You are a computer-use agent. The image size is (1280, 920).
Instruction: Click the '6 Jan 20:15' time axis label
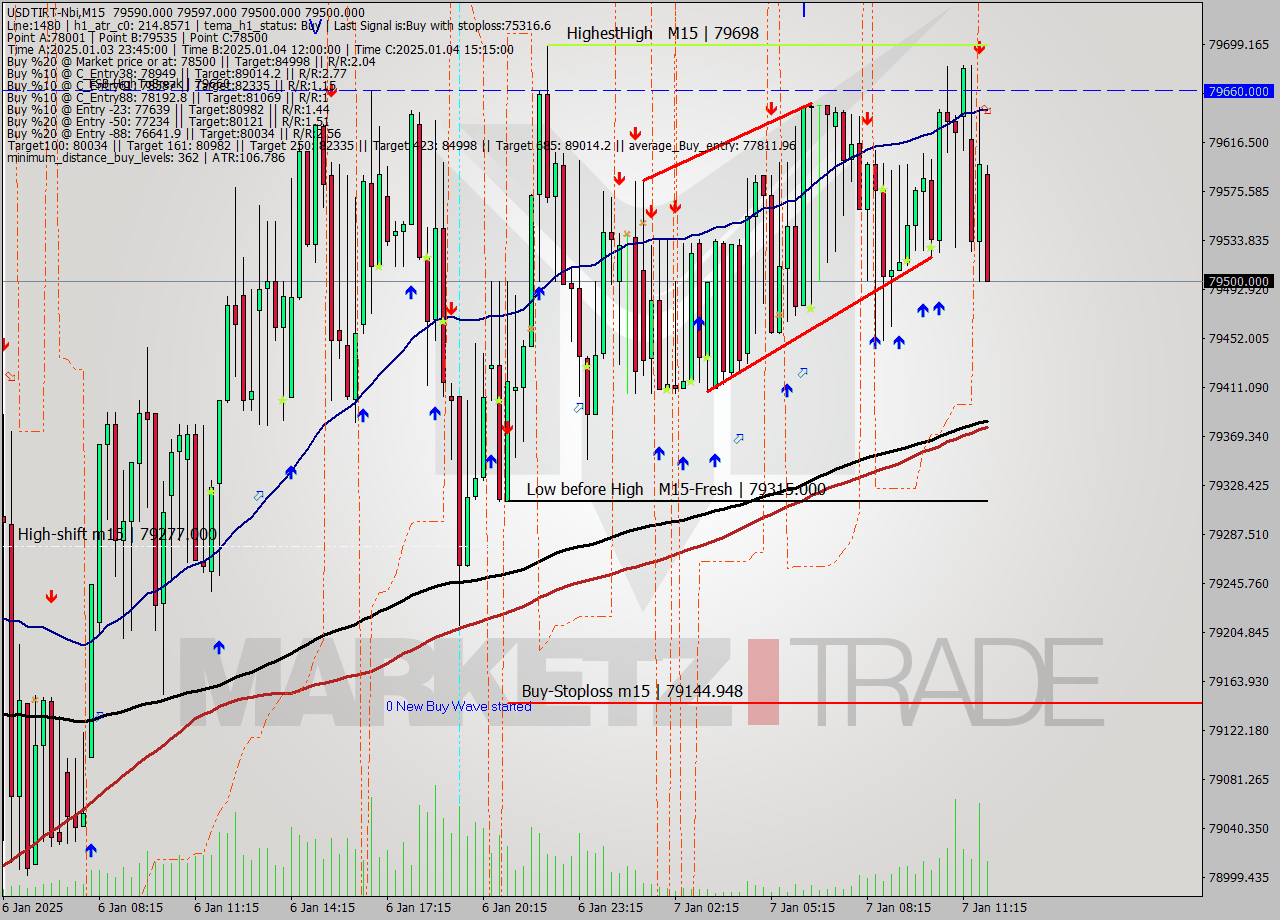(x=514, y=908)
